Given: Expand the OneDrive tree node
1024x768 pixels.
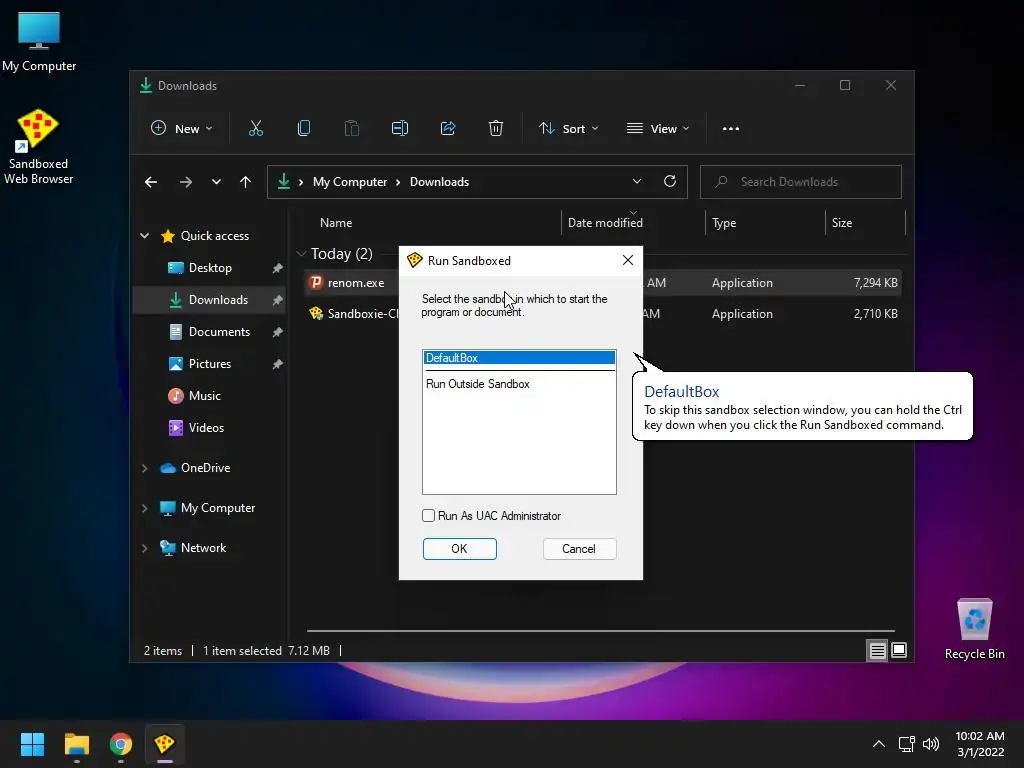Looking at the screenshot, I should point(144,468).
